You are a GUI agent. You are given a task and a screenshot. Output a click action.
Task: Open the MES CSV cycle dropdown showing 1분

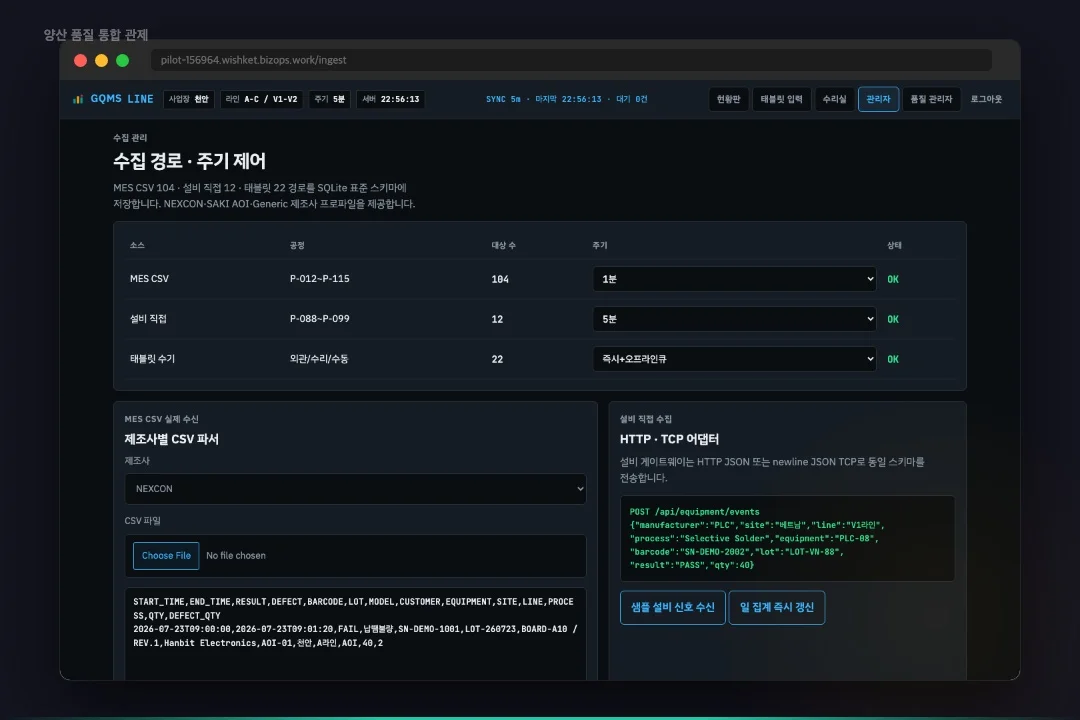coord(734,279)
